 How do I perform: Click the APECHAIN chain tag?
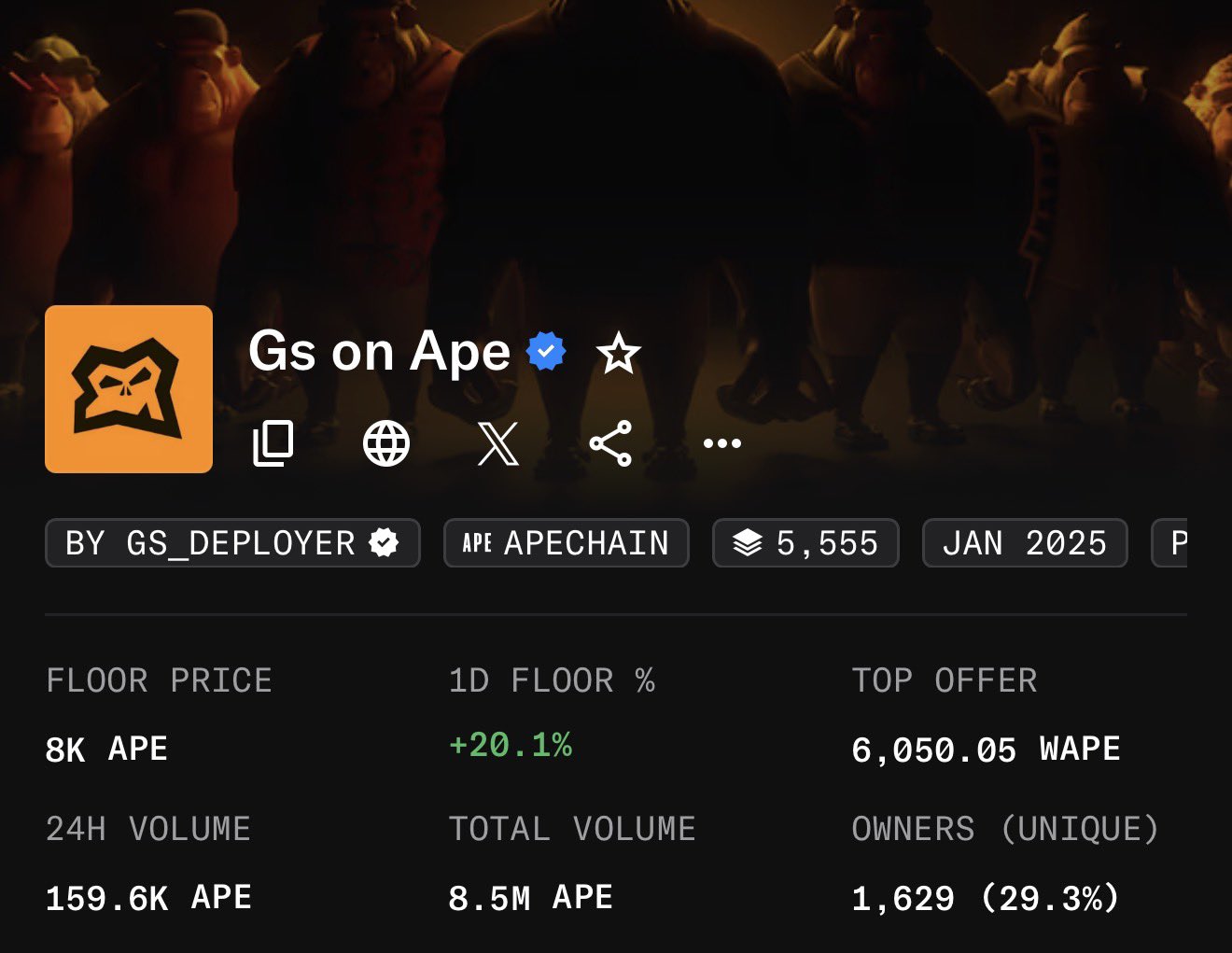[567, 543]
